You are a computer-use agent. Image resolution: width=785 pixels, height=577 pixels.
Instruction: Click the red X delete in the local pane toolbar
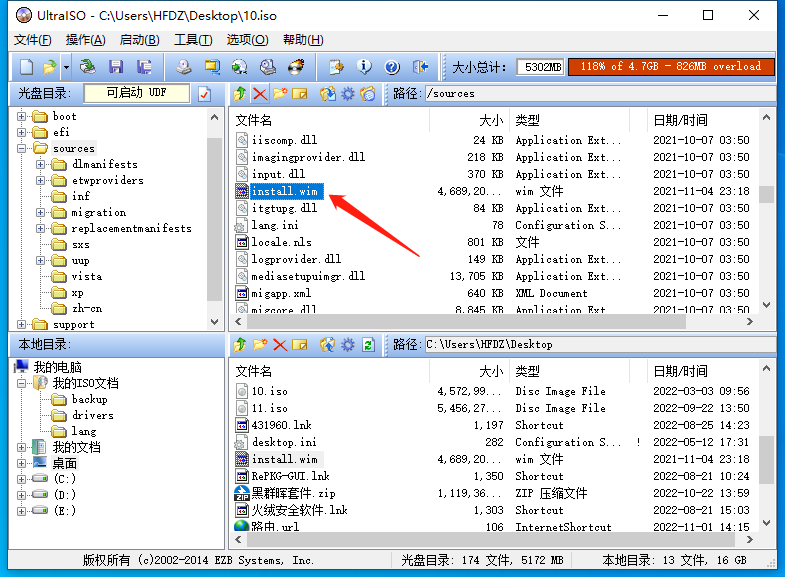coord(280,345)
